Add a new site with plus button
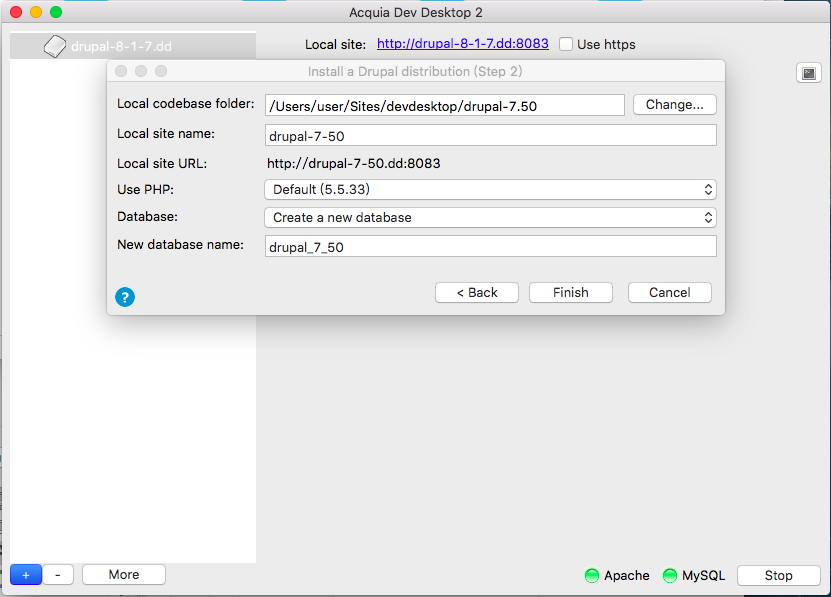831x597 pixels. click(x=26, y=575)
